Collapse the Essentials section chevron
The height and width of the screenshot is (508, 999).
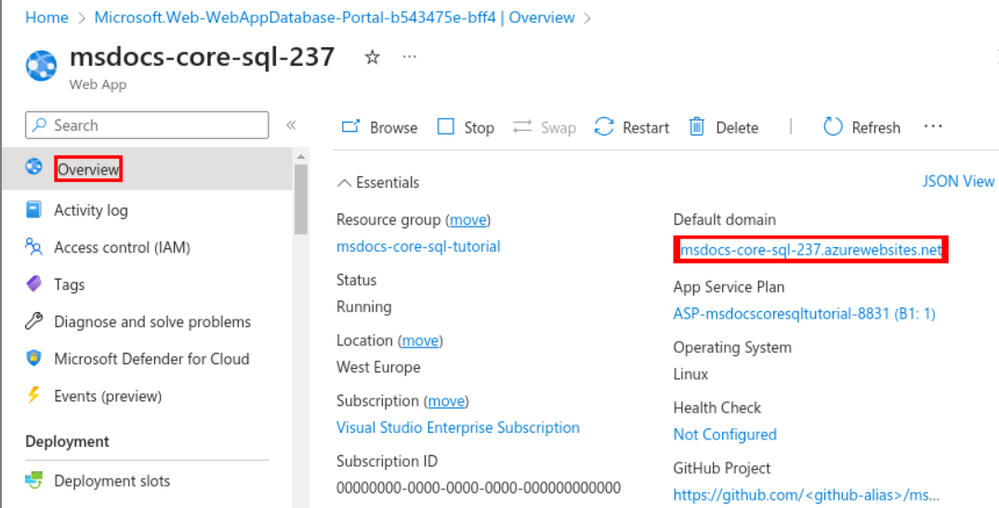coord(344,183)
